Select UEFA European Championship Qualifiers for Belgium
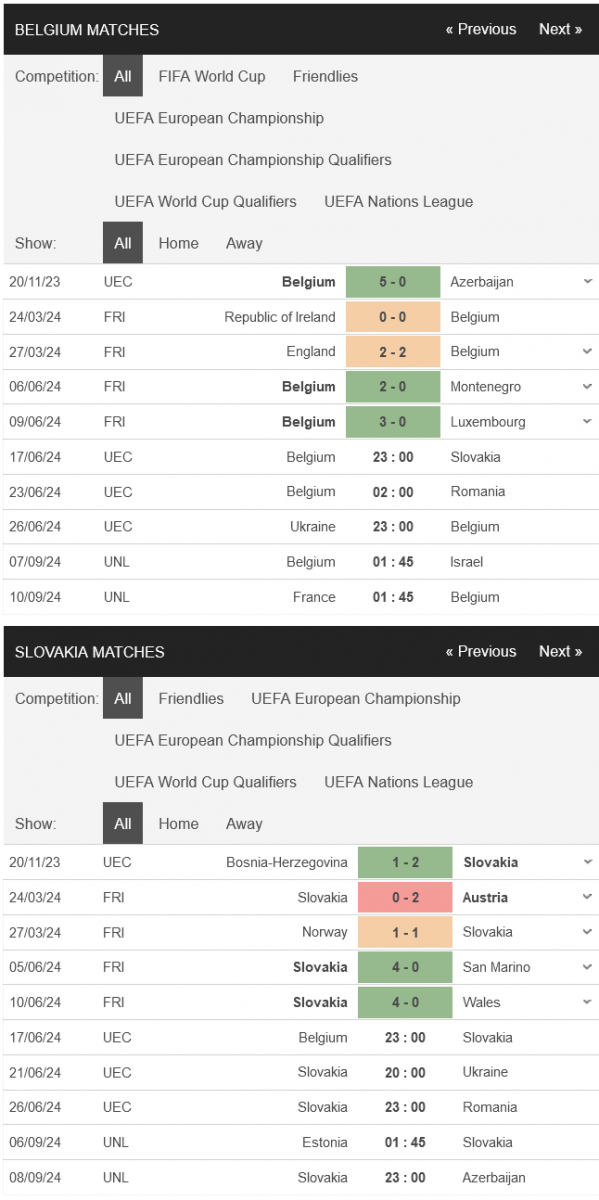The image size is (599, 1200). pyautogui.click(x=253, y=159)
